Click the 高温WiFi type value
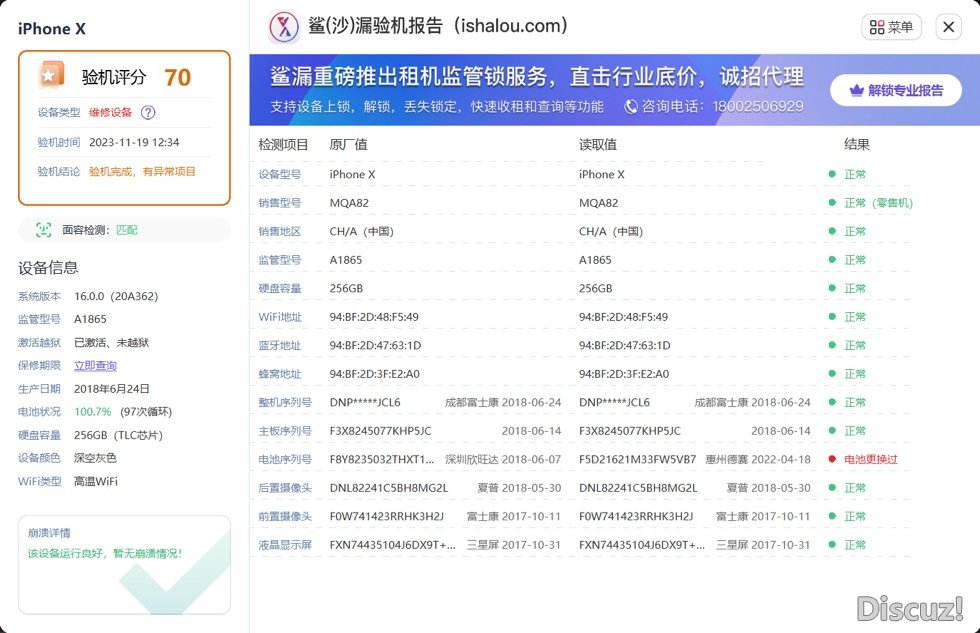The height and width of the screenshot is (633, 980). [x=96, y=481]
